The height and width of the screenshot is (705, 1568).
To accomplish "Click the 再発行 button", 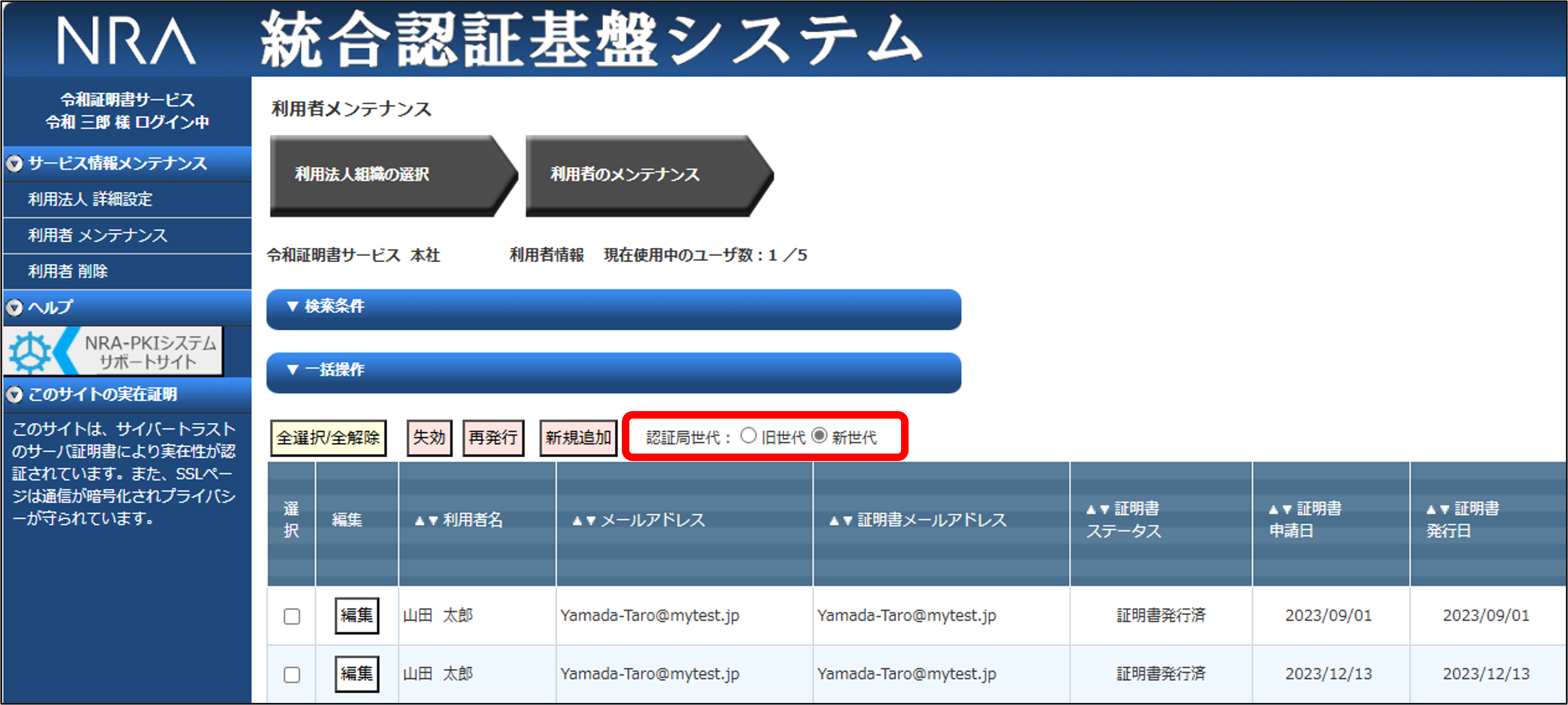I will [x=492, y=437].
